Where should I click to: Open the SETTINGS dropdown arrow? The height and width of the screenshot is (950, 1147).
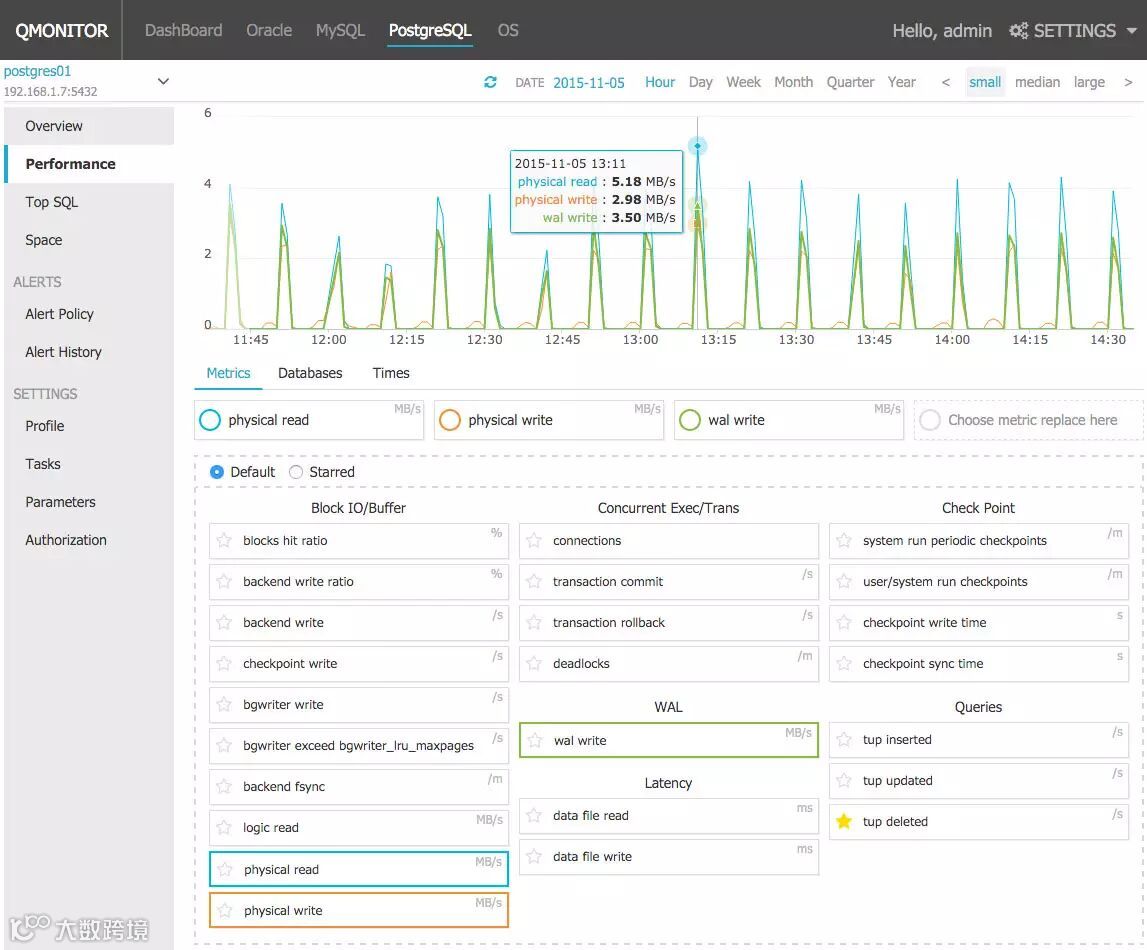coord(1131,31)
